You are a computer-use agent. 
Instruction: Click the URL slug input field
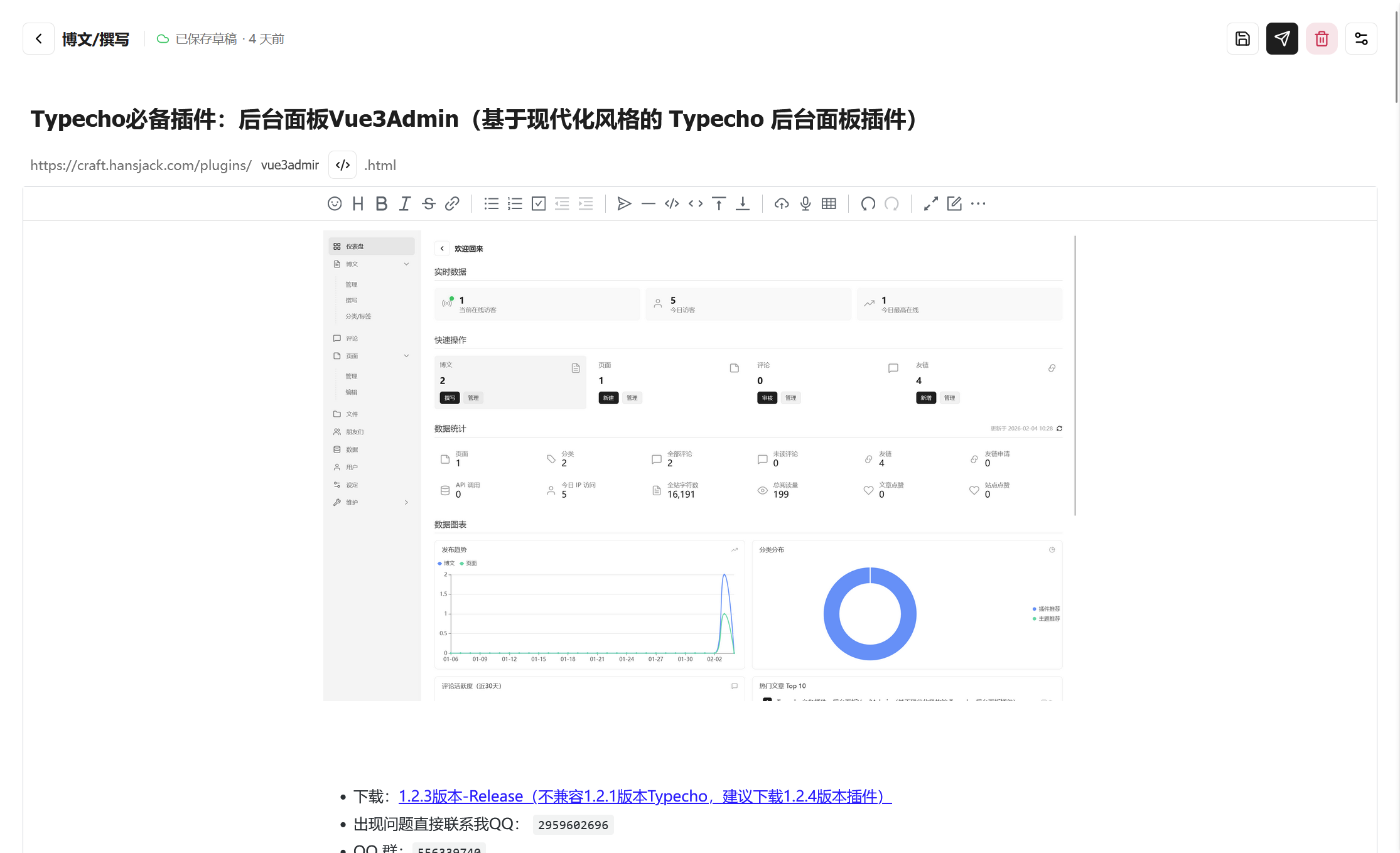tap(290, 165)
